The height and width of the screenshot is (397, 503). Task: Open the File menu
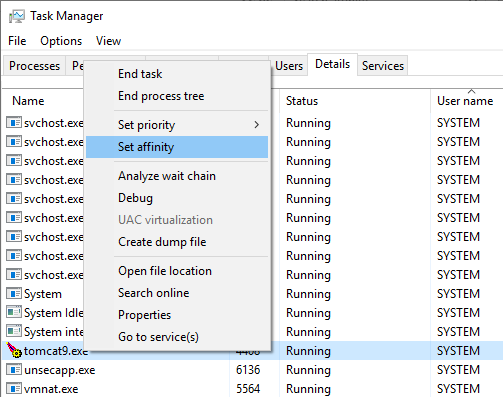17,41
